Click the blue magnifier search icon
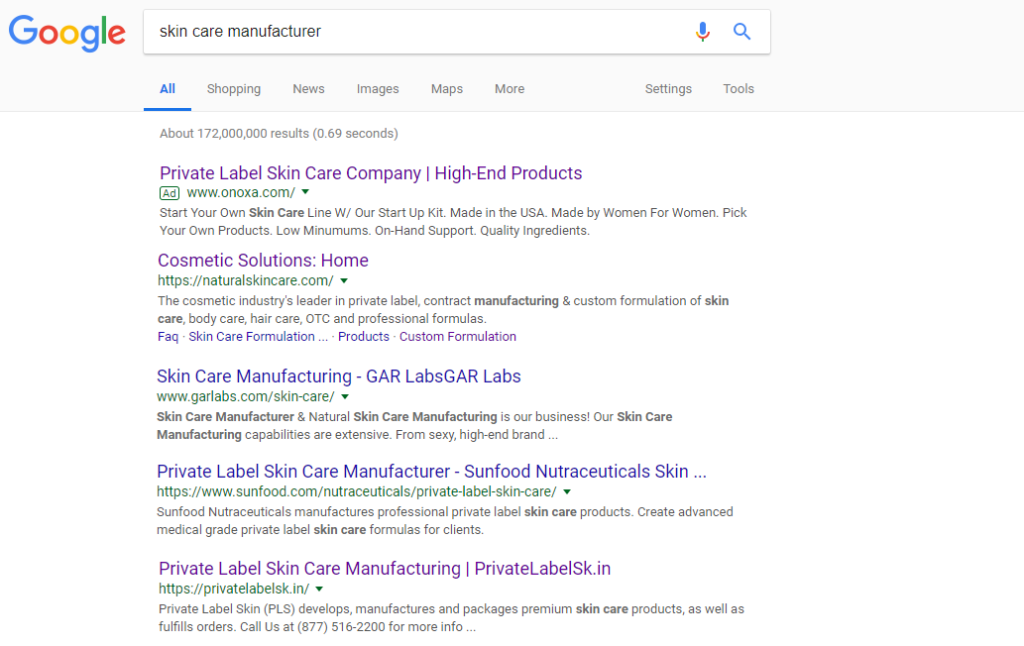Screen dimensions: 1024x646 coord(742,32)
